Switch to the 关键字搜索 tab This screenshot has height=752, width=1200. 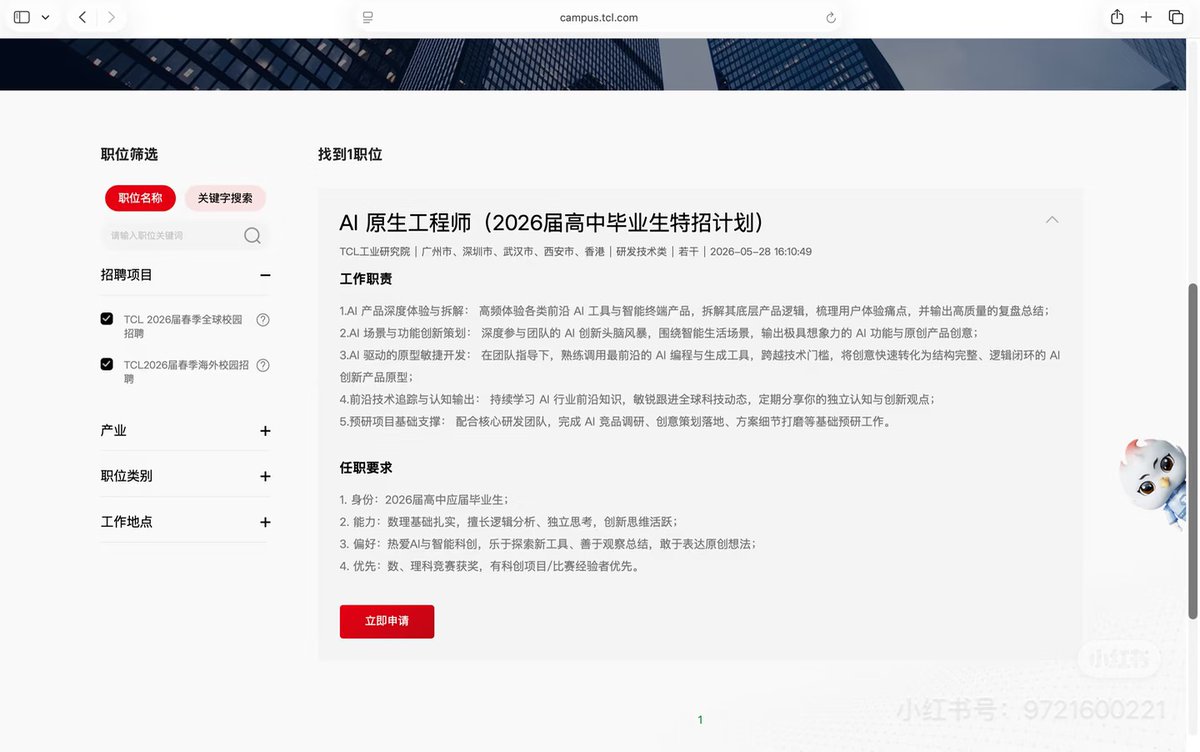click(x=225, y=198)
